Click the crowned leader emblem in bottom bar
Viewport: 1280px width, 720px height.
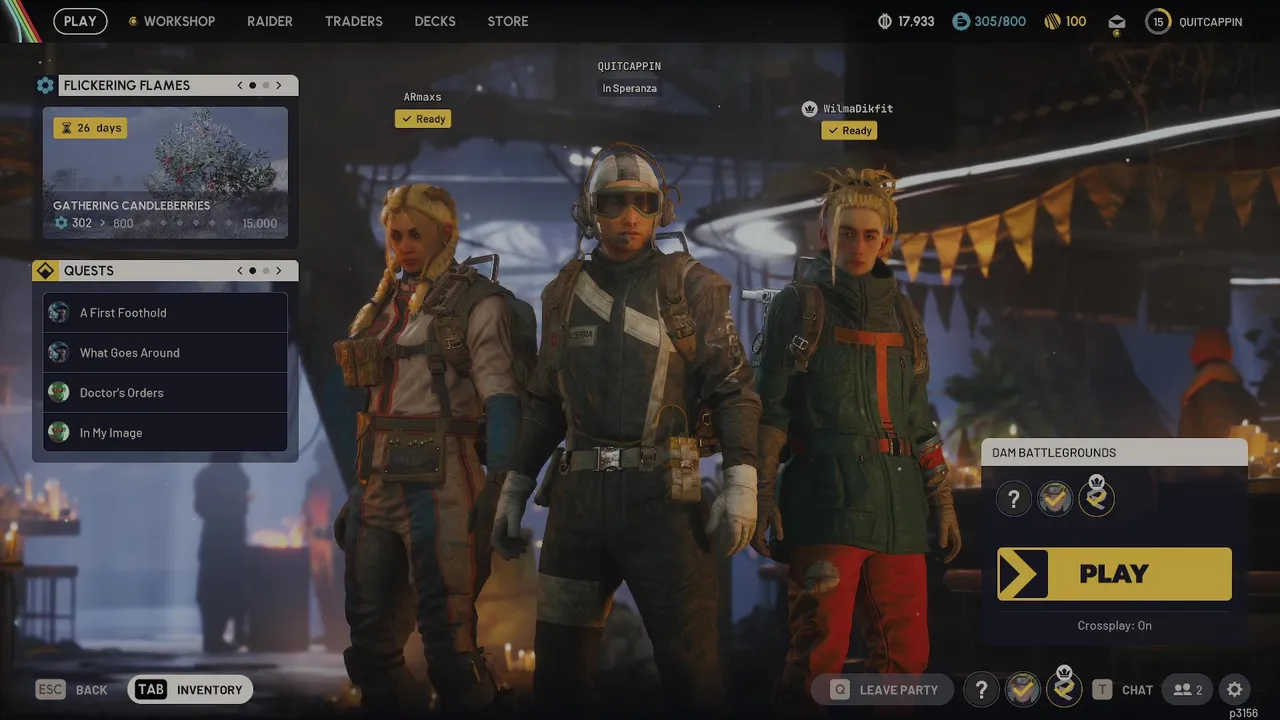[x=1064, y=687]
